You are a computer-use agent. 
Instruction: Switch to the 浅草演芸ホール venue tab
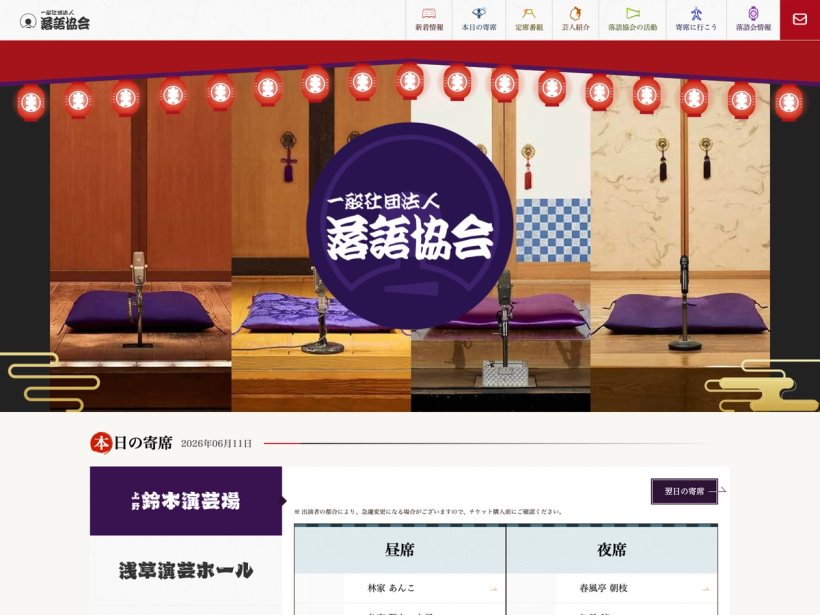pyautogui.click(x=186, y=570)
